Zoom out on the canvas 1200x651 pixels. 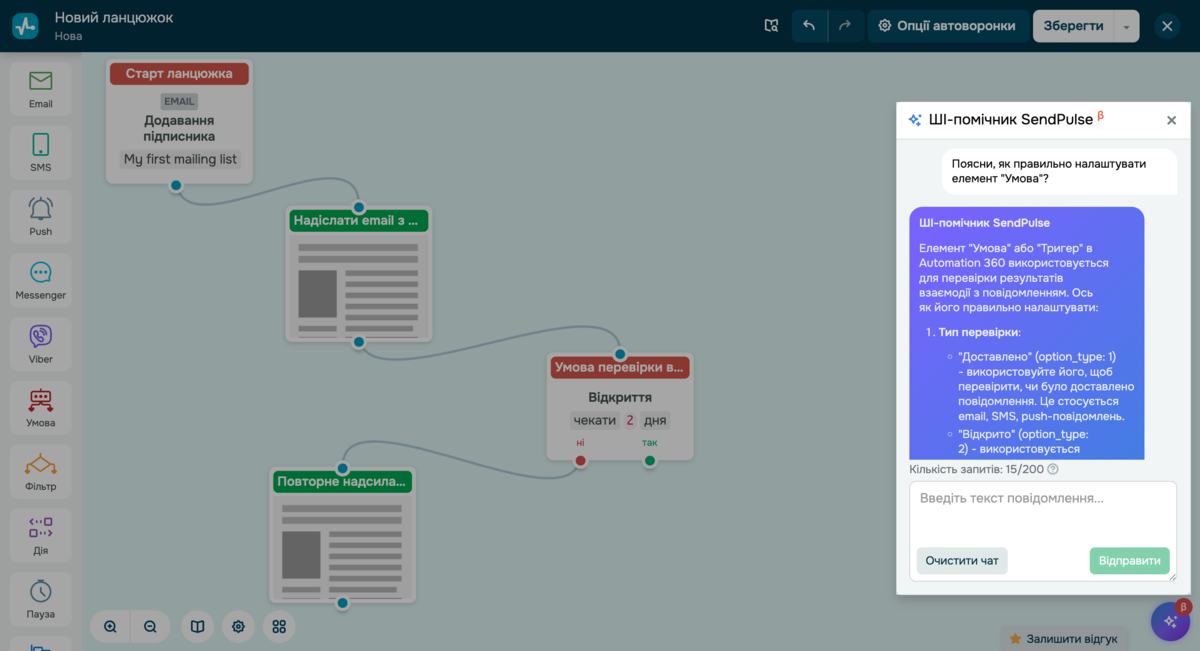(150, 627)
